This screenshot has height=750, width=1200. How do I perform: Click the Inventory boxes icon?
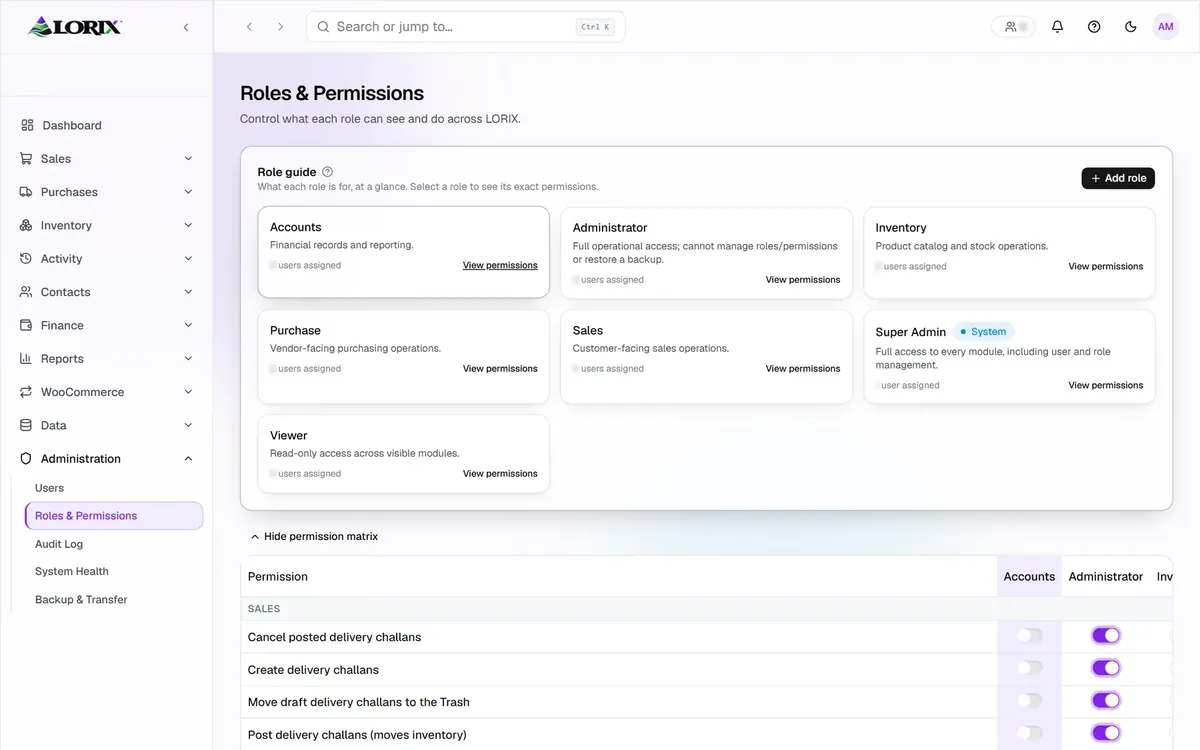click(26, 225)
